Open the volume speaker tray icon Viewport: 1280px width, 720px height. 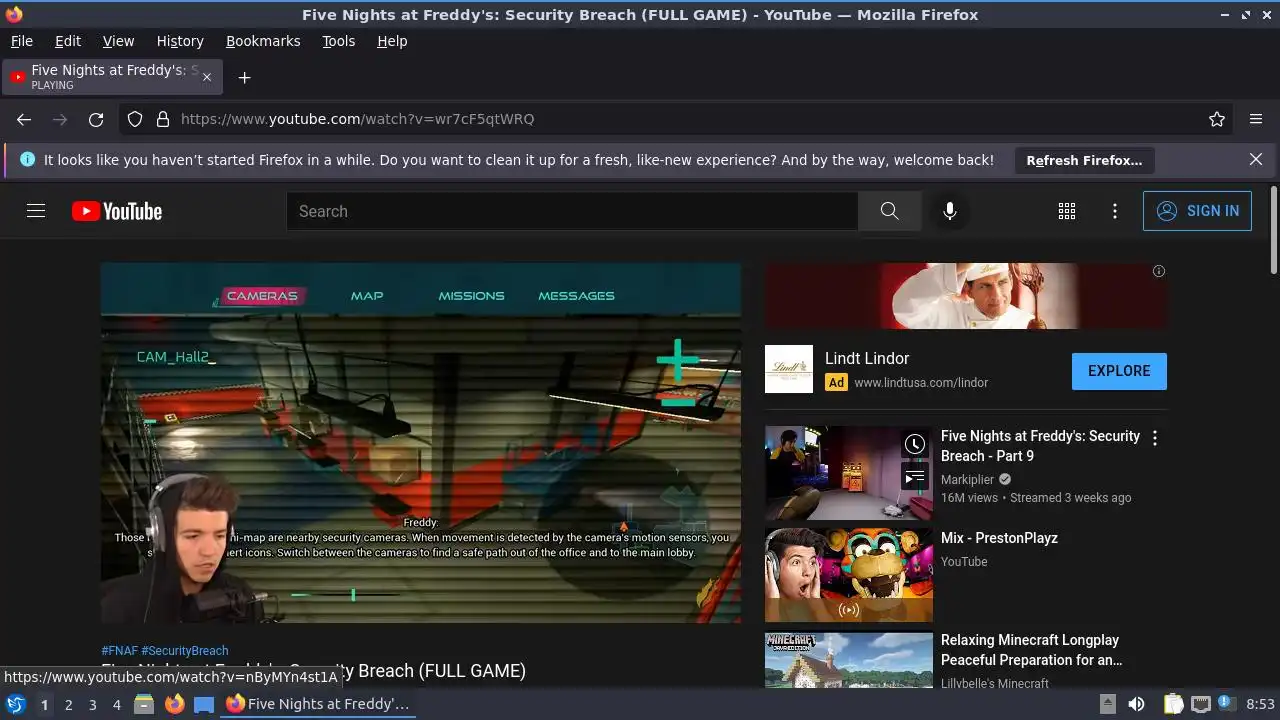pyautogui.click(x=1136, y=704)
